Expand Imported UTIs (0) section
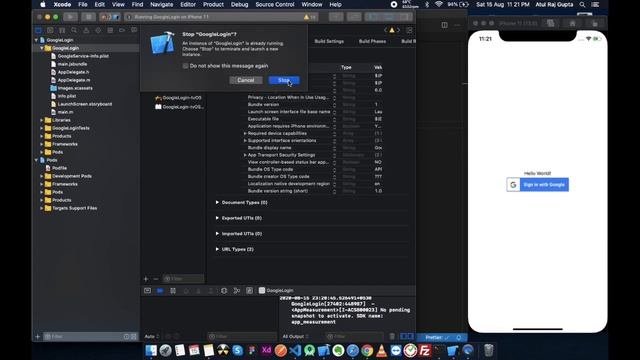The image size is (640, 360). [x=217, y=233]
